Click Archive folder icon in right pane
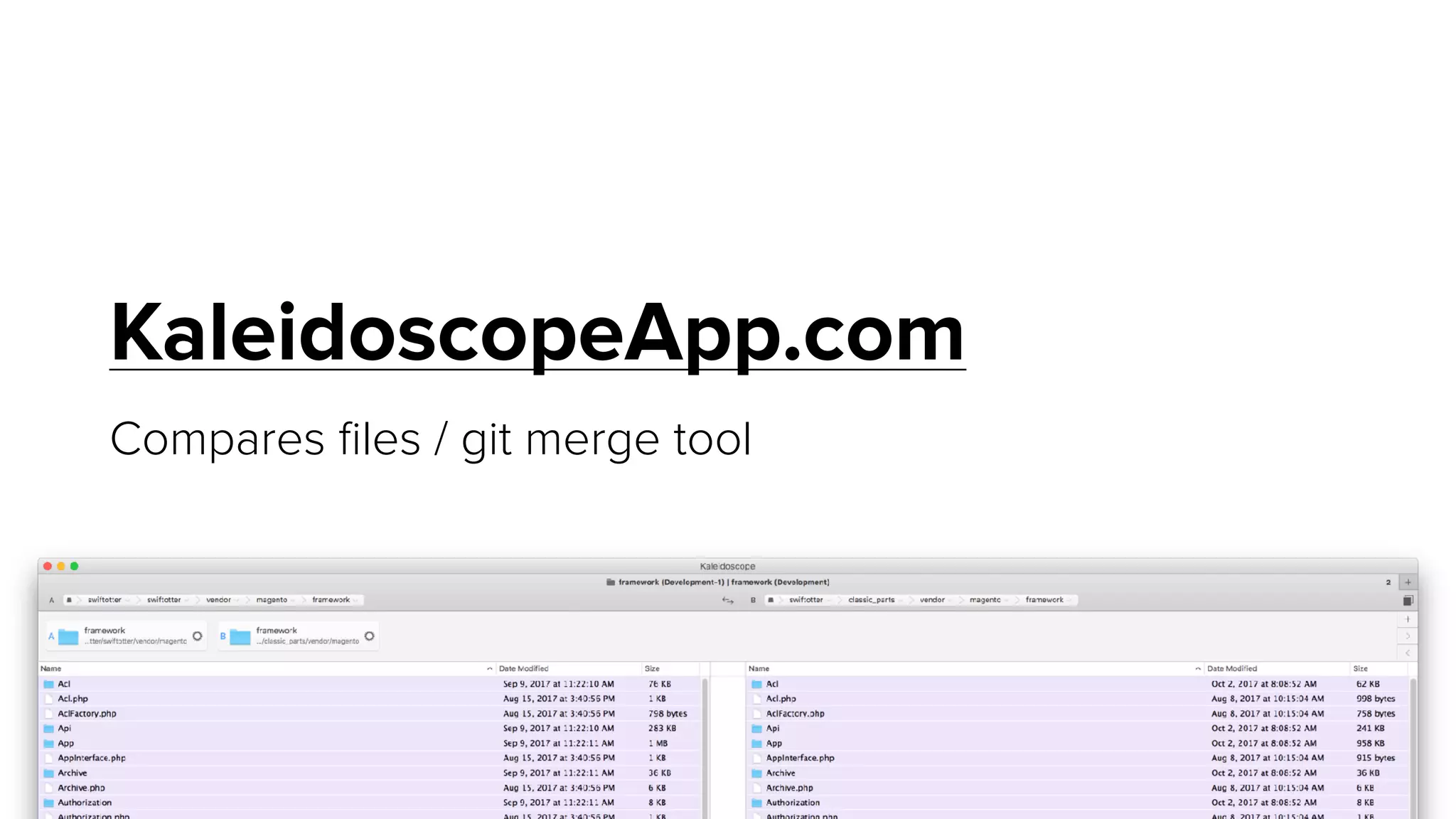Viewport: 1456px width, 819px height. tap(757, 773)
